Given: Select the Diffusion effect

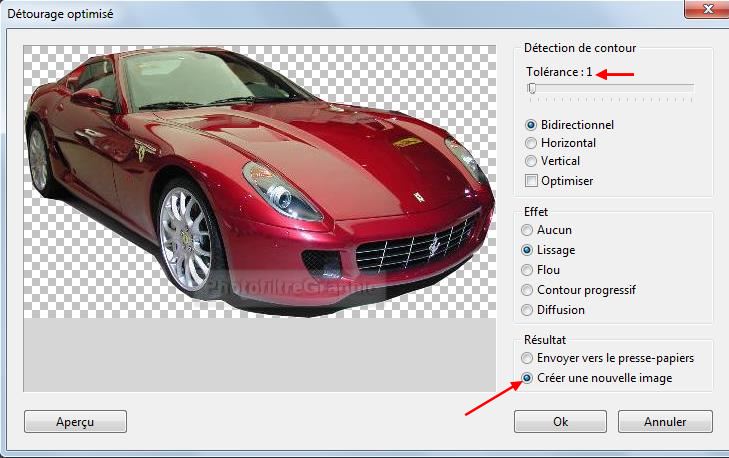Looking at the screenshot, I should pyautogui.click(x=528, y=310).
